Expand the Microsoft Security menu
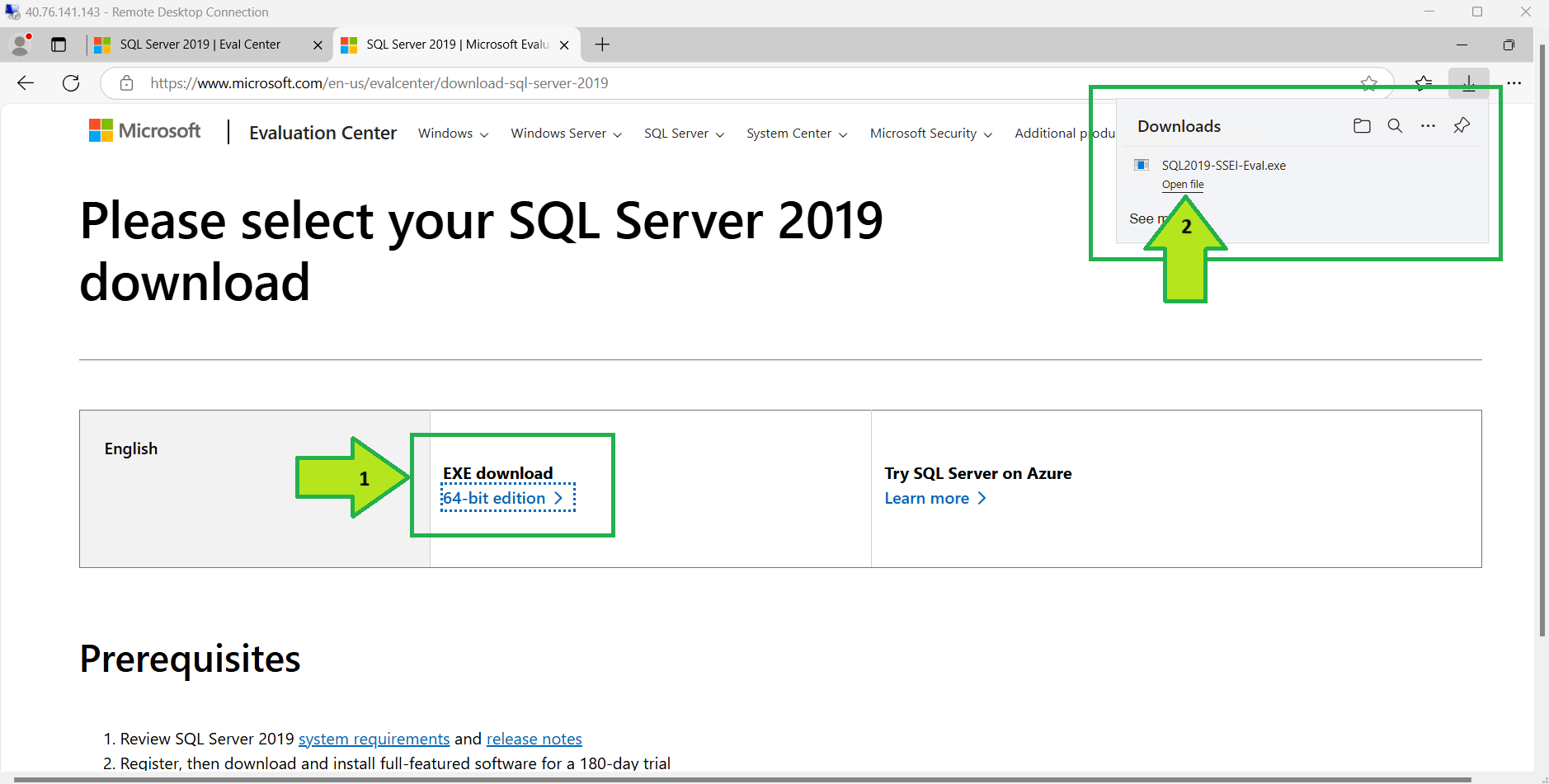This screenshot has height=784, width=1549. pyautogui.click(x=931, y=134)
